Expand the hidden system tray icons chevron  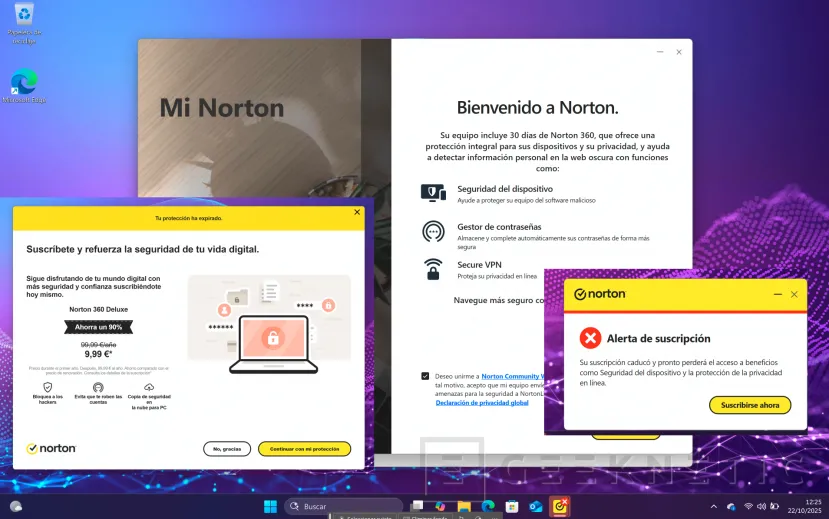point(713,506)
